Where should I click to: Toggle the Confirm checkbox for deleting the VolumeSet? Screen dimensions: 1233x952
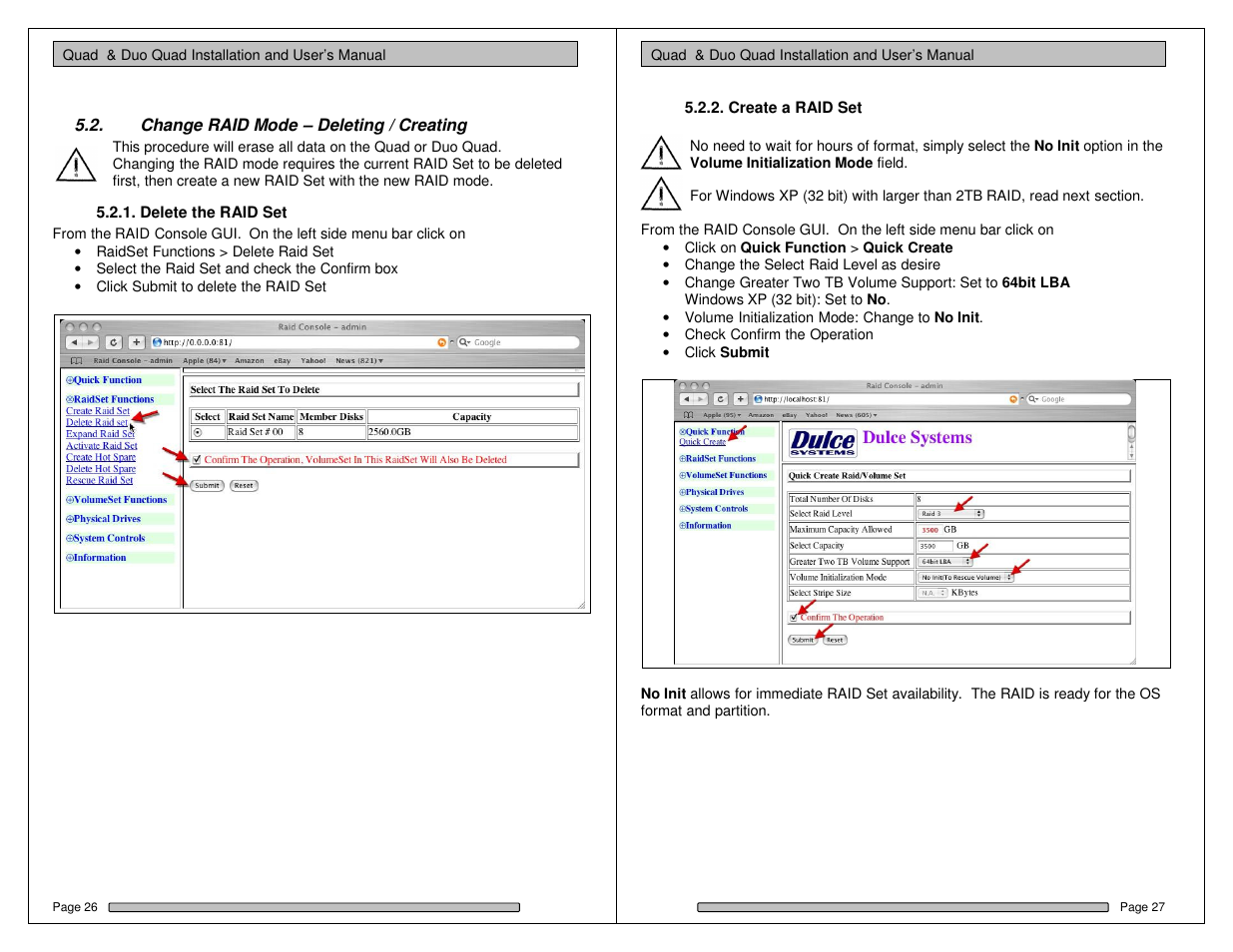pyautogui.click(x=197, y=460)
